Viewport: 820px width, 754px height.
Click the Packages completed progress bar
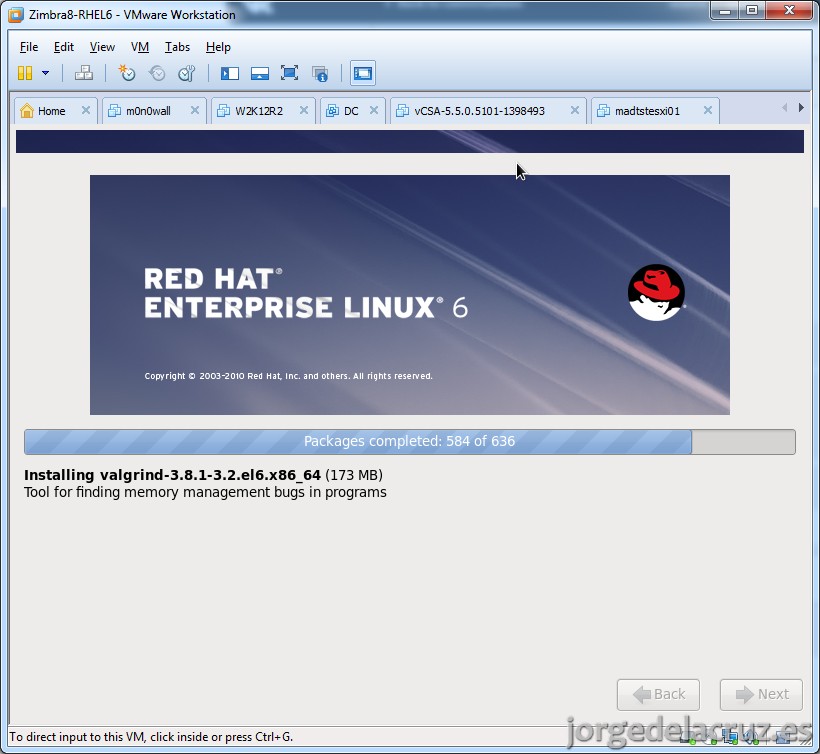(x=409, y=442)
